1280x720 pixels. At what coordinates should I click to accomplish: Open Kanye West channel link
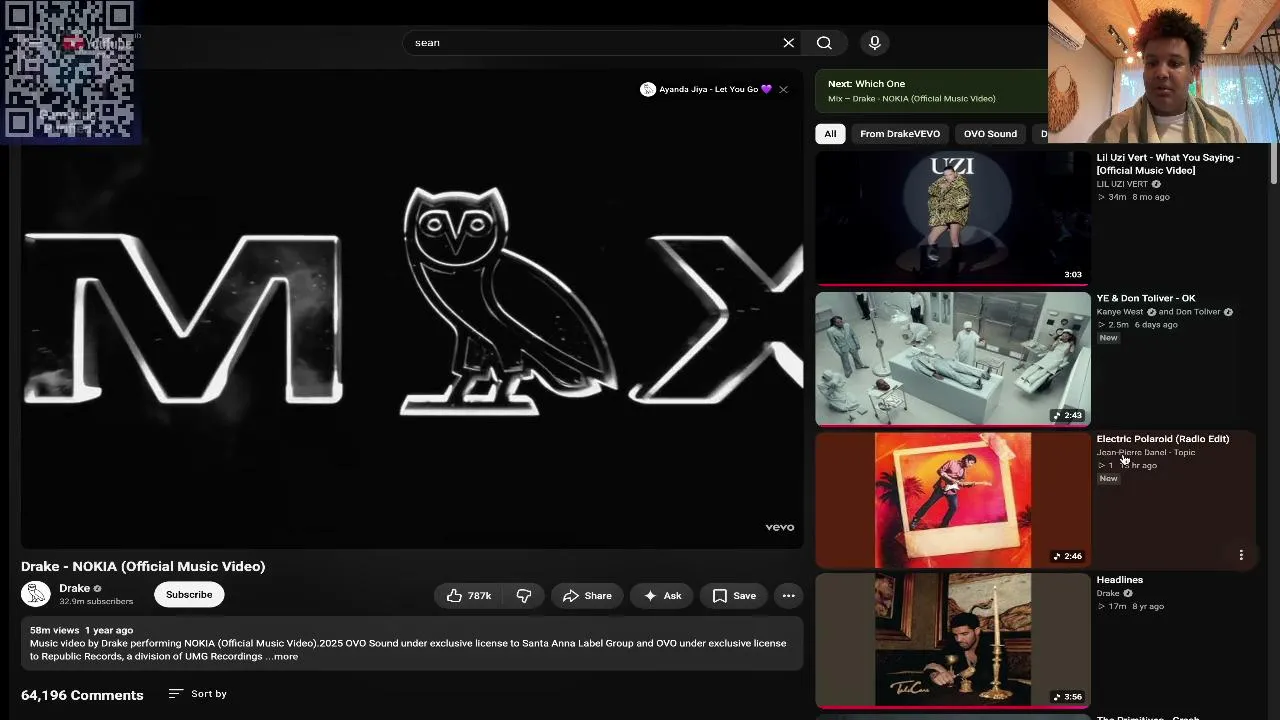coord(1120,312)
